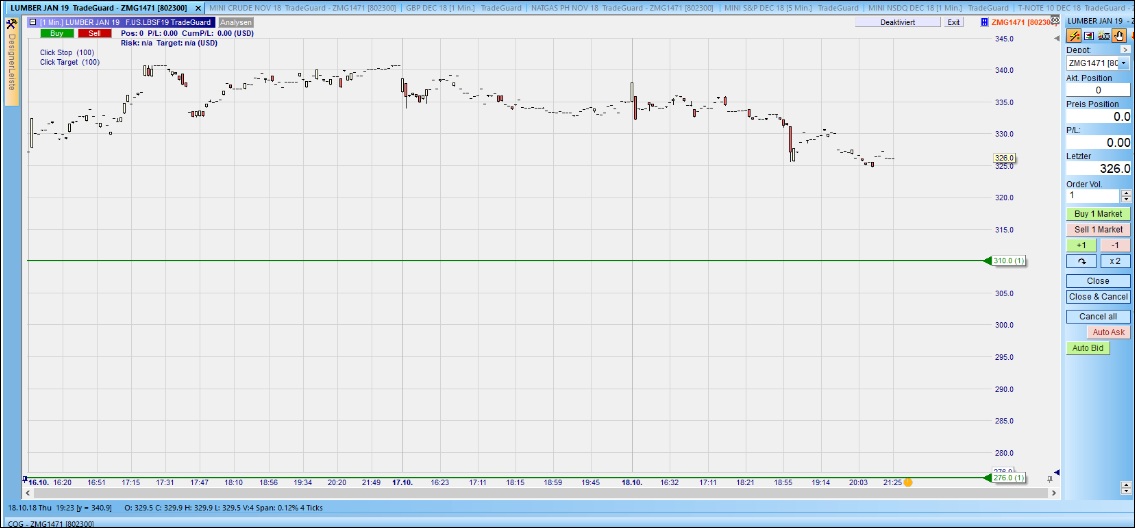Open the DesignerLeiste tools icon
This screenshot has width=1135, height=528.
click(x=11, y=22)
